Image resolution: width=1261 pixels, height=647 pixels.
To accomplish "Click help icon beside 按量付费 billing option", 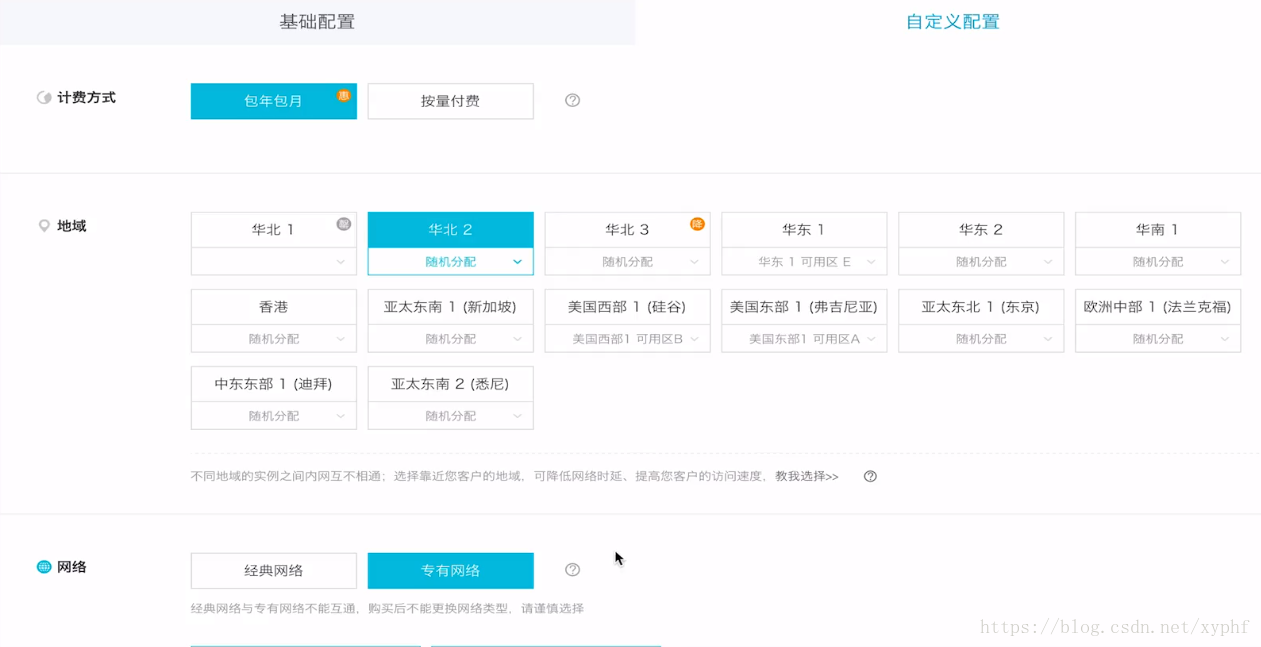I will (x=572, y=100).
